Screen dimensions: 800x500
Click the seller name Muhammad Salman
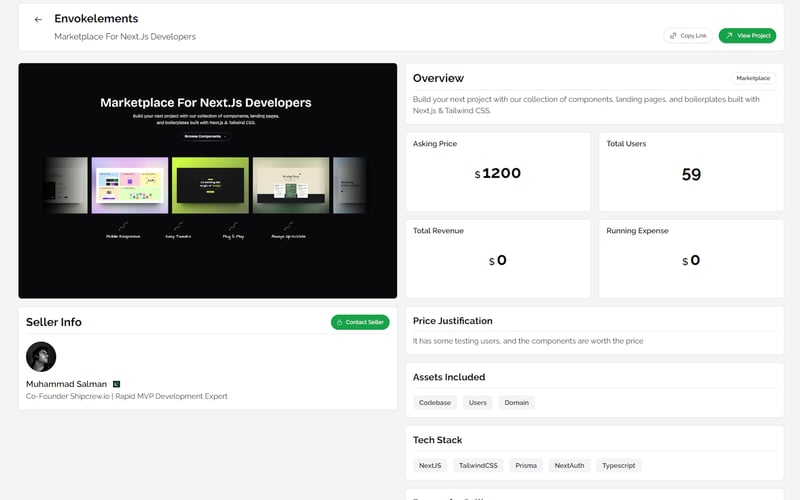(x=66, y=384)
